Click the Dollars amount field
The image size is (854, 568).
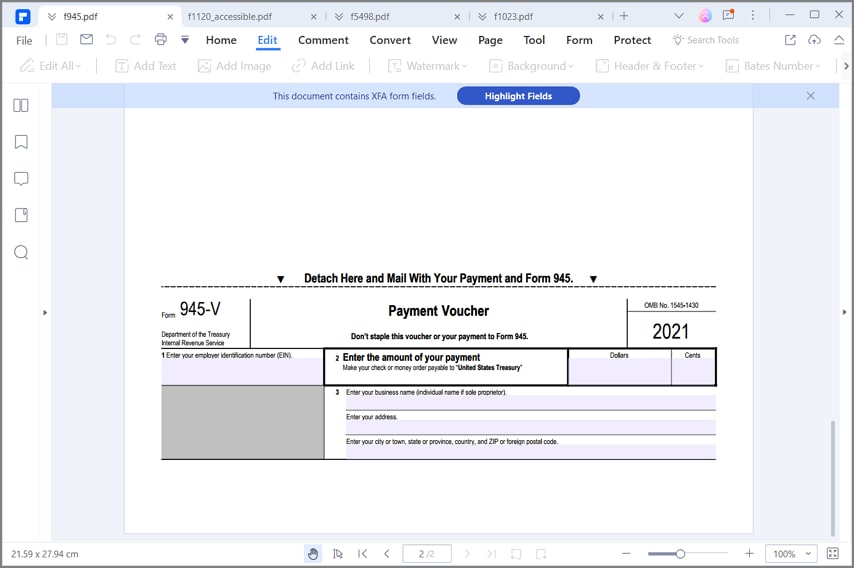620,371
